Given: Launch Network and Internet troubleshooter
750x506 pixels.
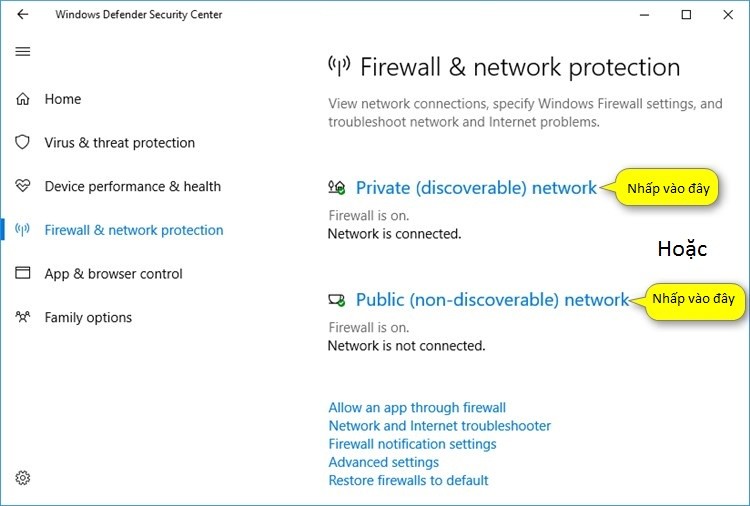Looking at the screenshot, I should click(439, 426).
